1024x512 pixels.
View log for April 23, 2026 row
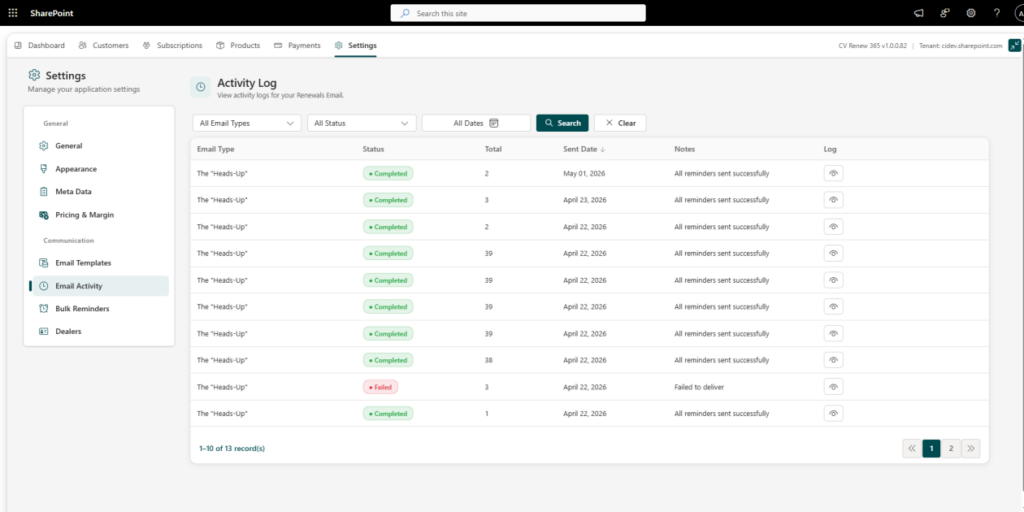pyautogui.click(x=833, y=200)
